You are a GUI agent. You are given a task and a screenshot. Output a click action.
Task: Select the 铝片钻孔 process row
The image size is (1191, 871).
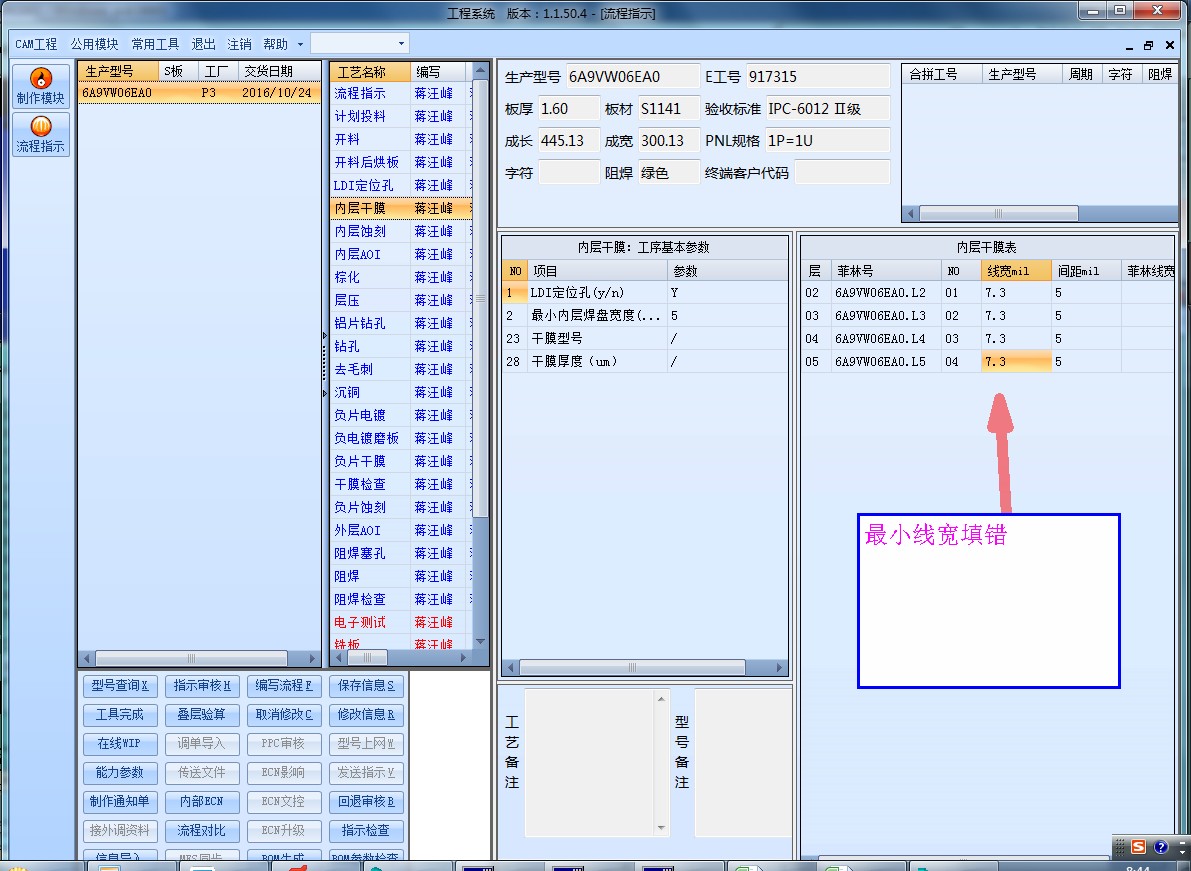pos(401,323)
